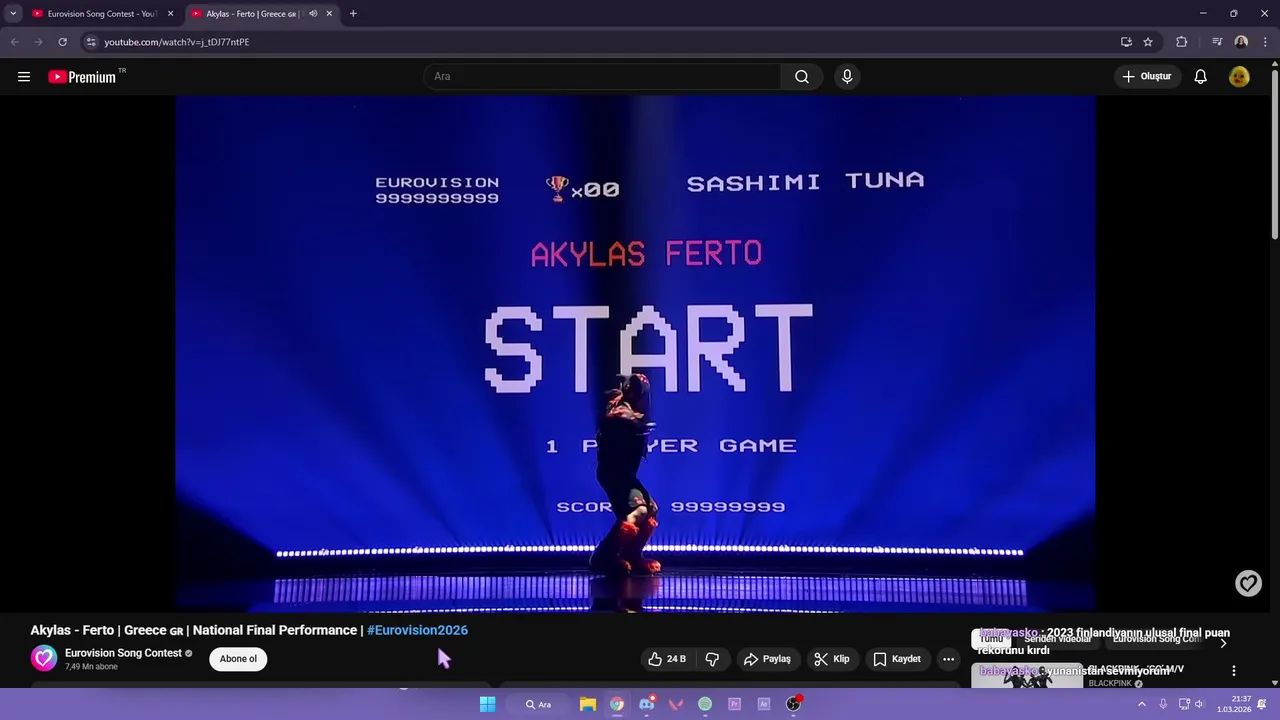Viewport: 1280px width, 720px height.
Task: Open the tab search dropdown arrow
Action: (13, 14)
